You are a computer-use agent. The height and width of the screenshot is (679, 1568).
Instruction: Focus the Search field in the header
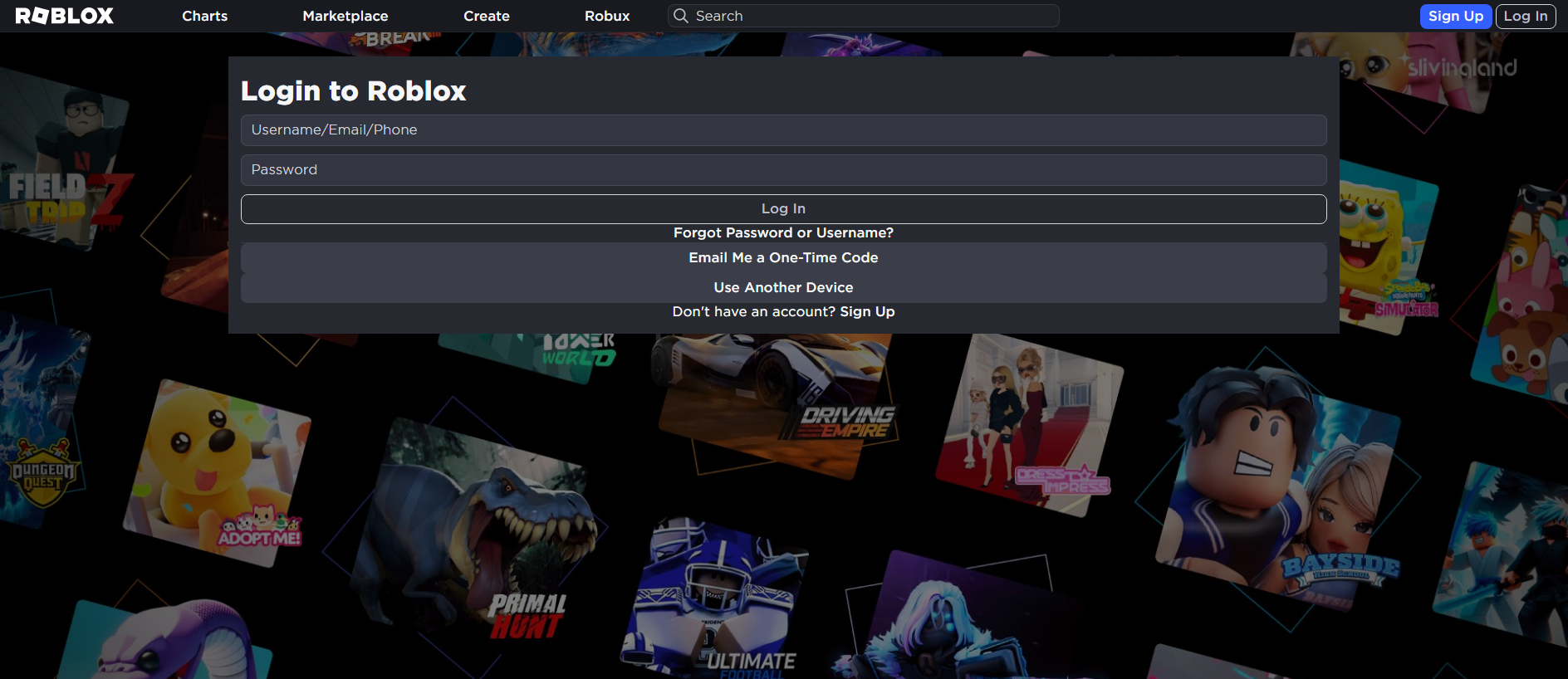864,16
